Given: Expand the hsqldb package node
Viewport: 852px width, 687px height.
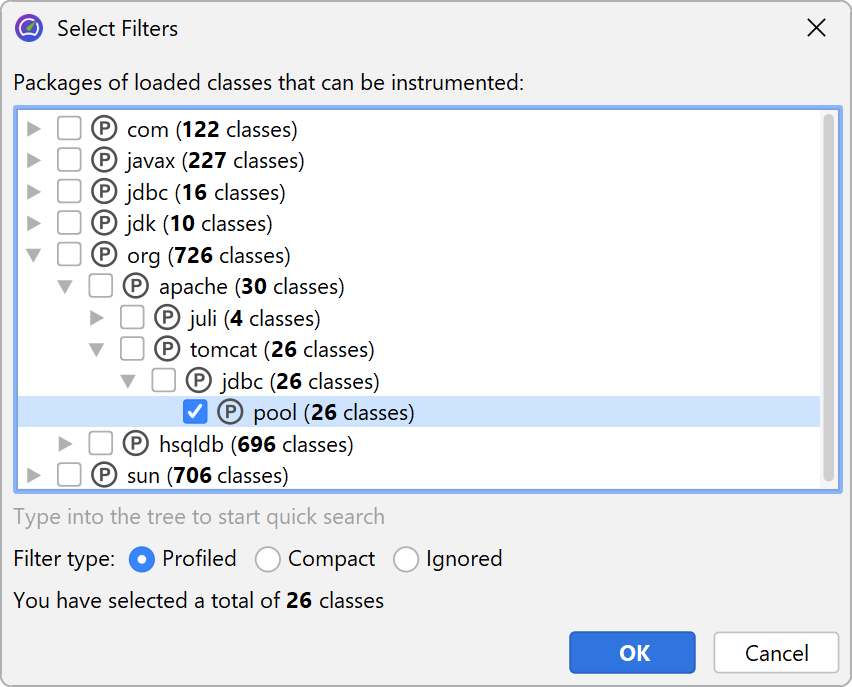Looking at the screenshot, I should 66,443.
